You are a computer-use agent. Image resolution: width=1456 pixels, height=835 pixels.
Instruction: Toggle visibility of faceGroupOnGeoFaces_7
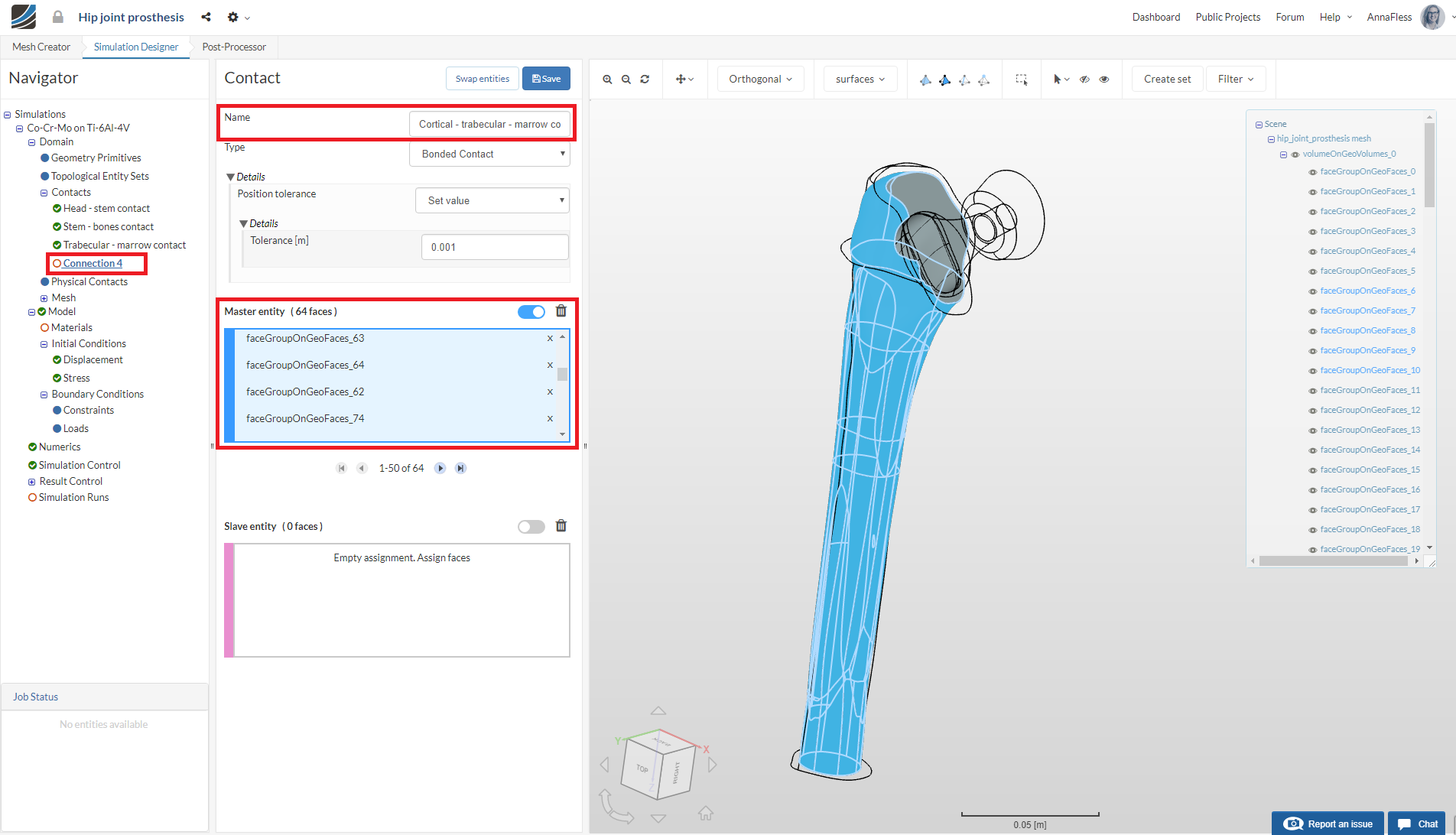click(1313, 311)
